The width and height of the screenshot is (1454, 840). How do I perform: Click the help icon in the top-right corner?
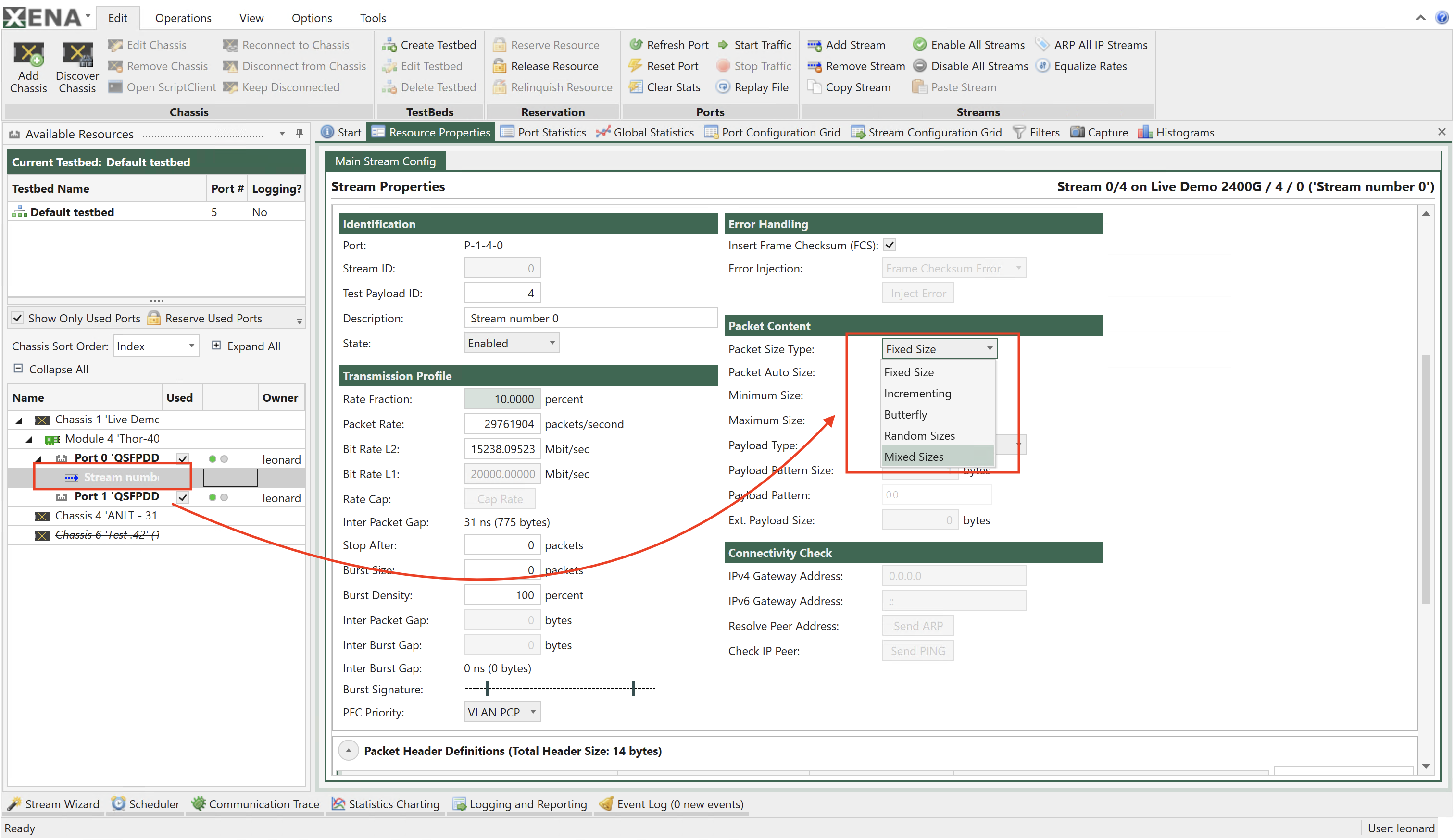(x=1441, y=17)
